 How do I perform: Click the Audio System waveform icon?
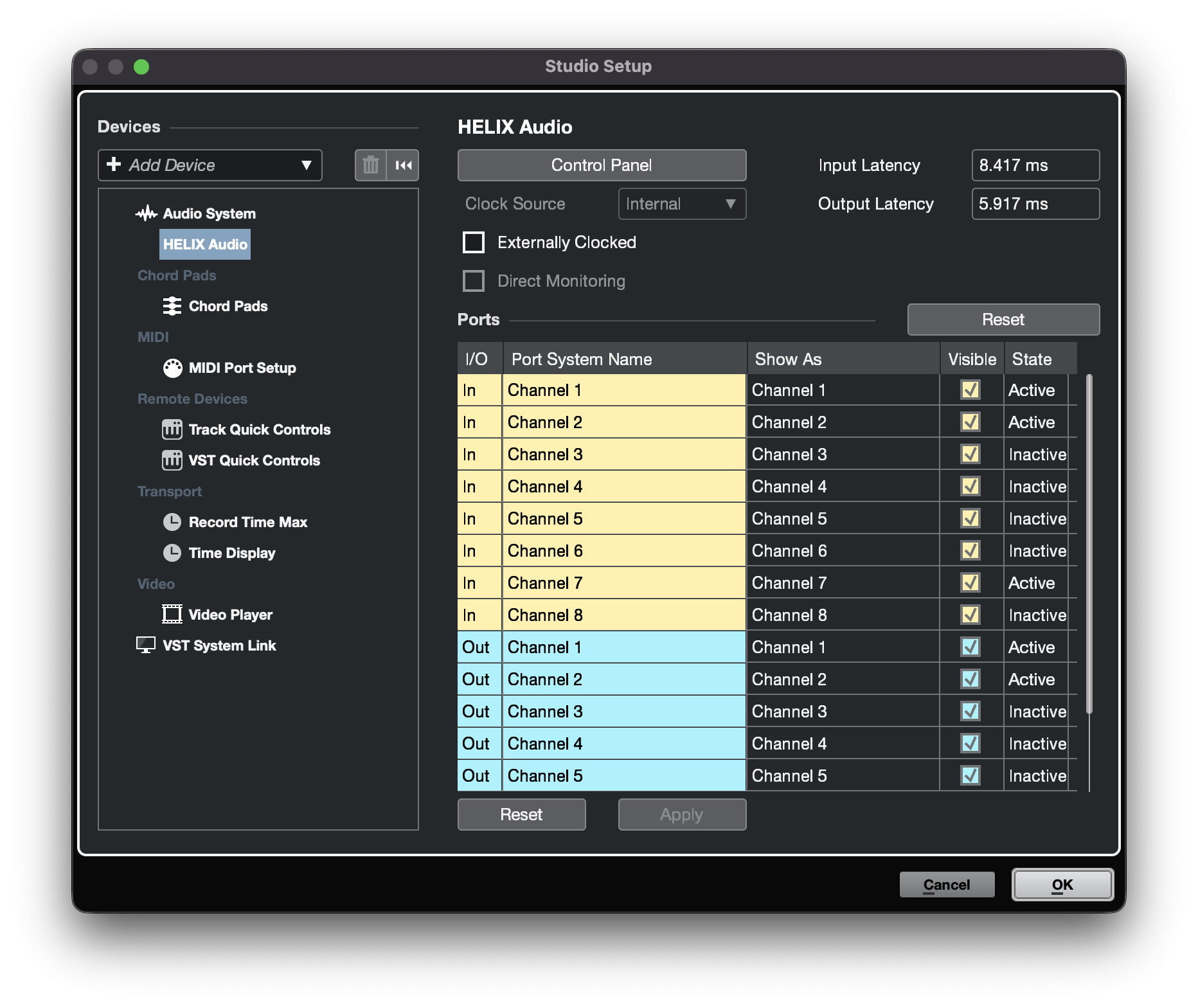[147, 213]
